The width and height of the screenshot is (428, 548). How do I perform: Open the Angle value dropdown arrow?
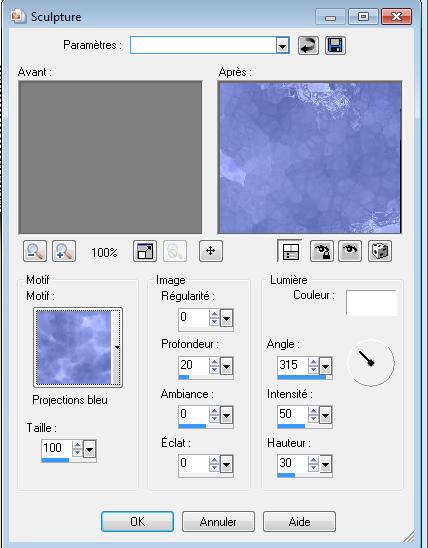(x=325, y=367)
